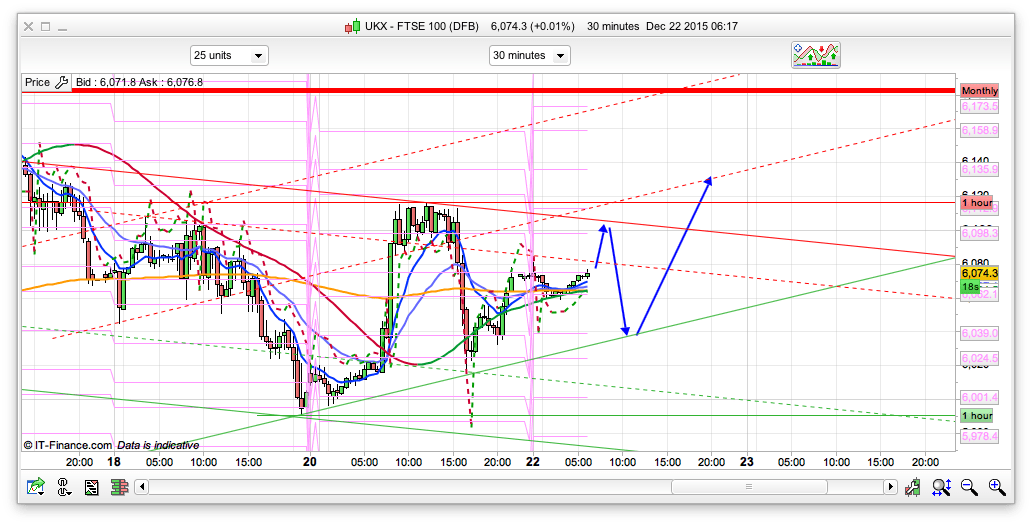Viewport: 1032px width, 525px height.
Task: Click the red-green order book bars icon
Action: tap(119, 487)
